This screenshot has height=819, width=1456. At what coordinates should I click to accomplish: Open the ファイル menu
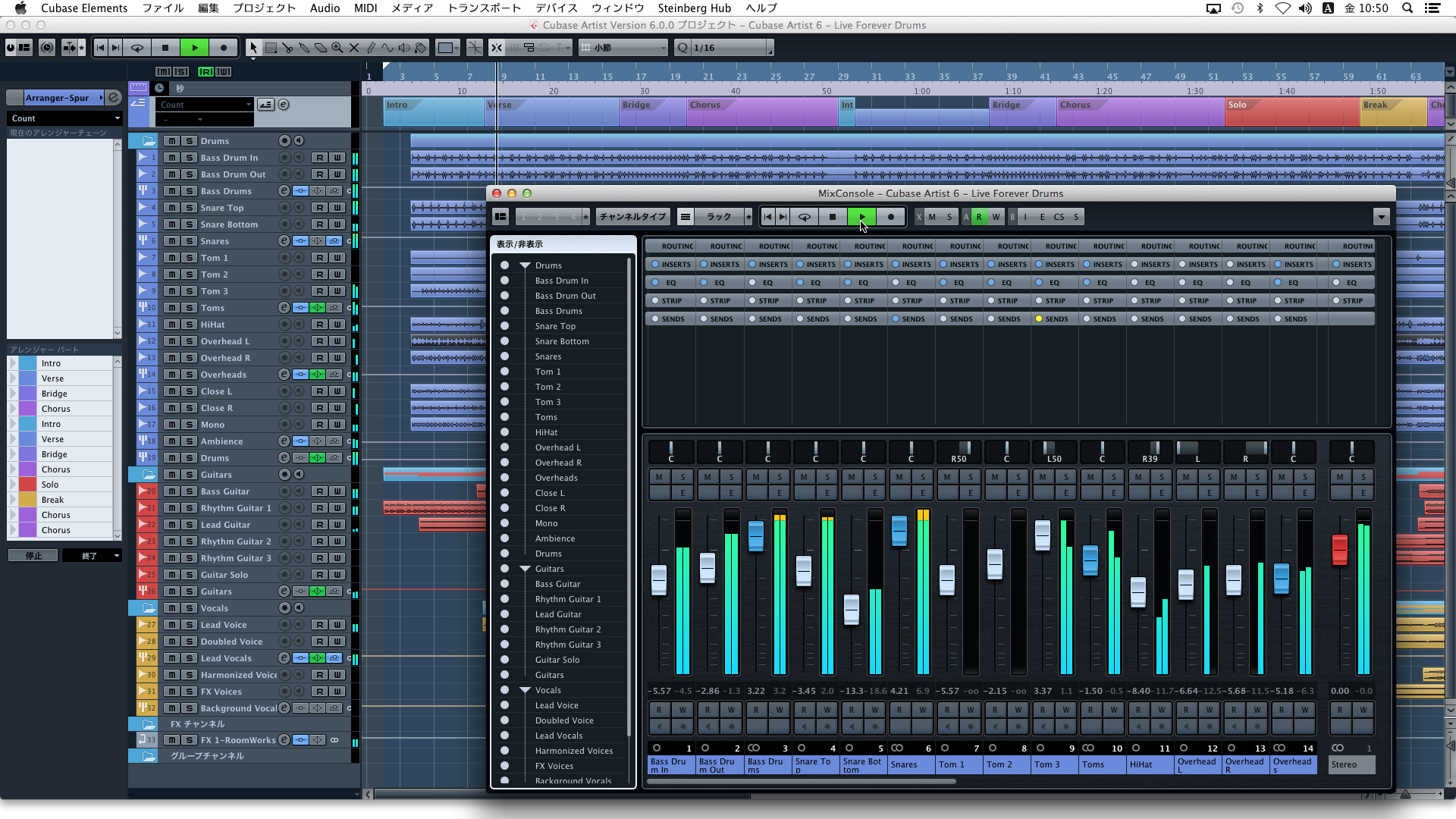coord(162,8)
